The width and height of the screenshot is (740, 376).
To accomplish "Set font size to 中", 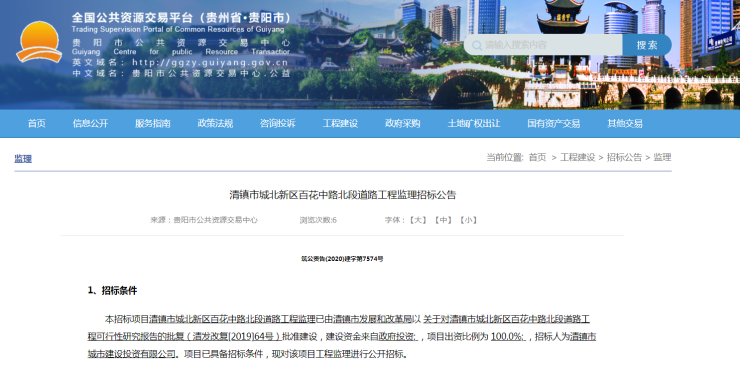I will [443, 220].
